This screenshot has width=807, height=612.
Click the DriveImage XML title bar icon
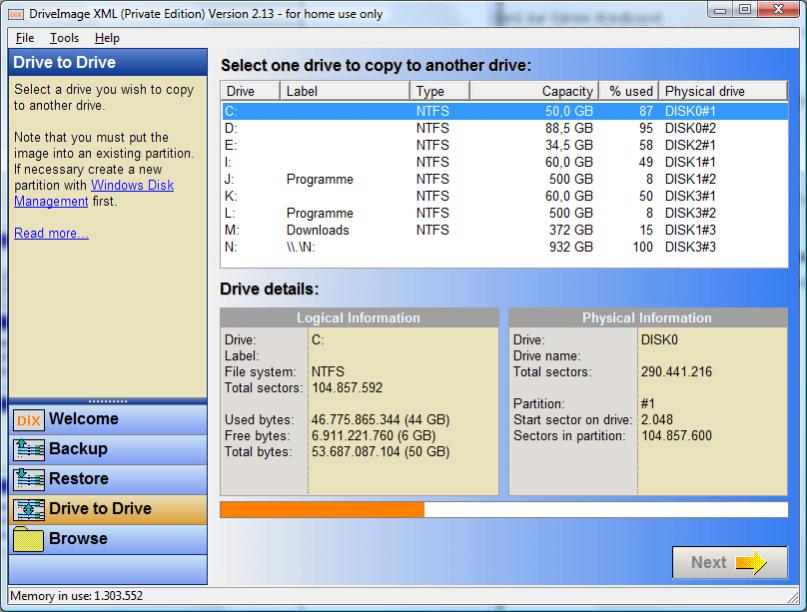(16, 14)
